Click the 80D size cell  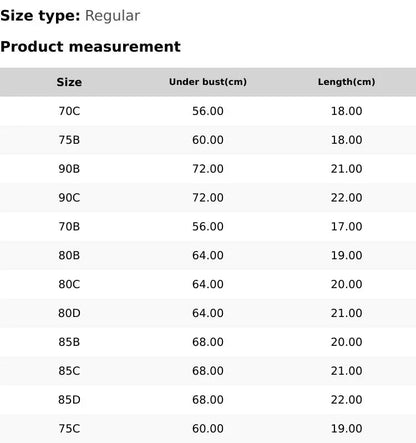pos(69,313)
